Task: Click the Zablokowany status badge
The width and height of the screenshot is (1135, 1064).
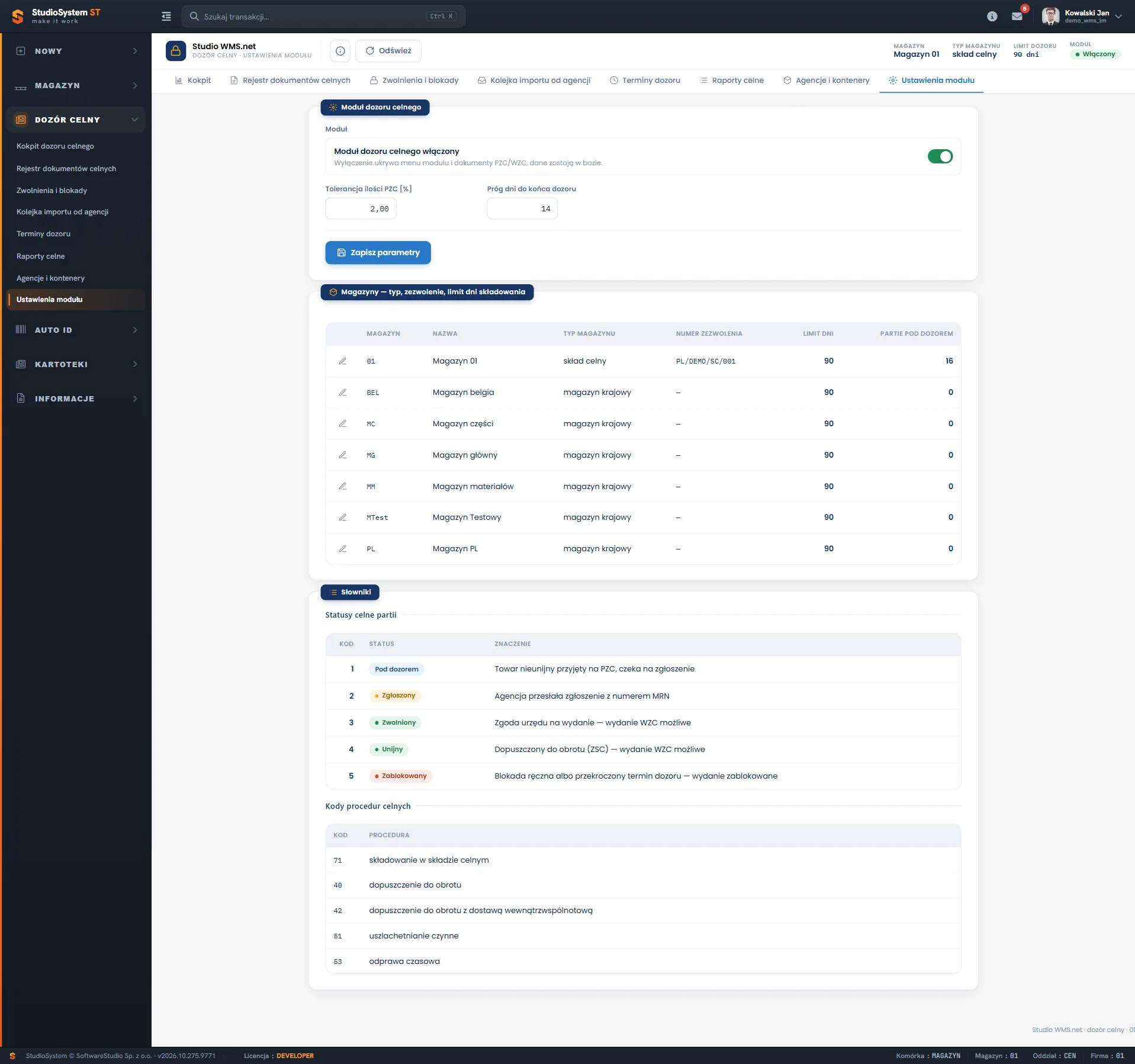Action: [x=401, y=776]
